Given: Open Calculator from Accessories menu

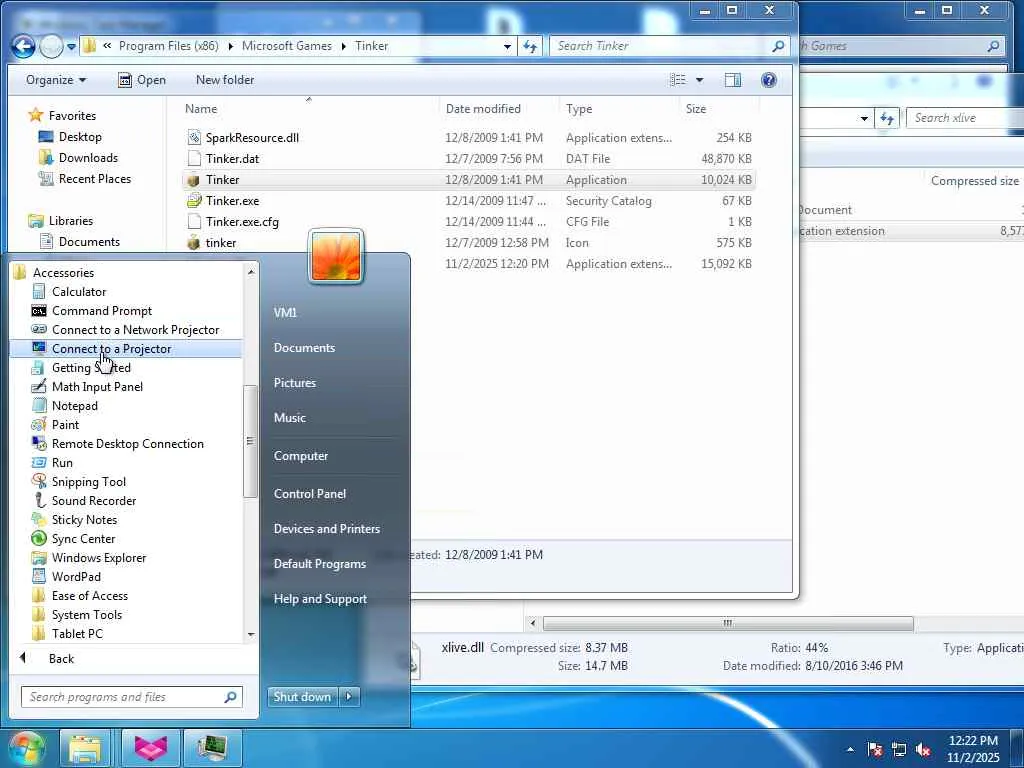Looking at the screenshot, I should [78, 292].
